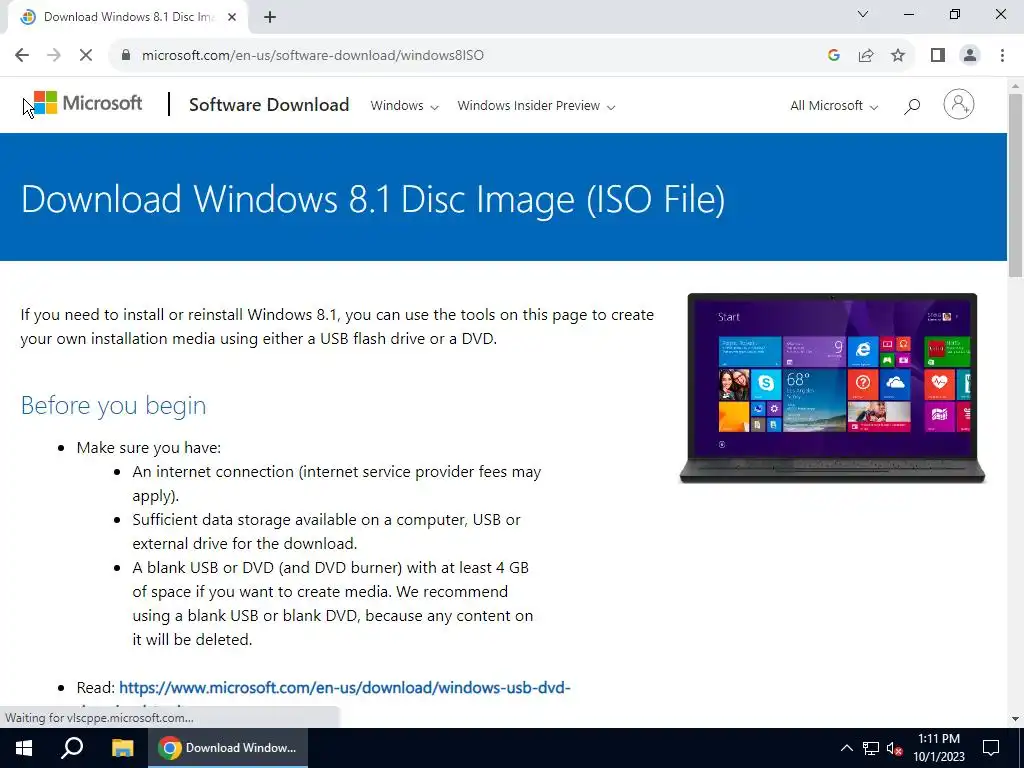This screenshot has width=1024, height=768.
Task: Open the tab search chevron
Action: pyautogui.click(x=863, y=14)
